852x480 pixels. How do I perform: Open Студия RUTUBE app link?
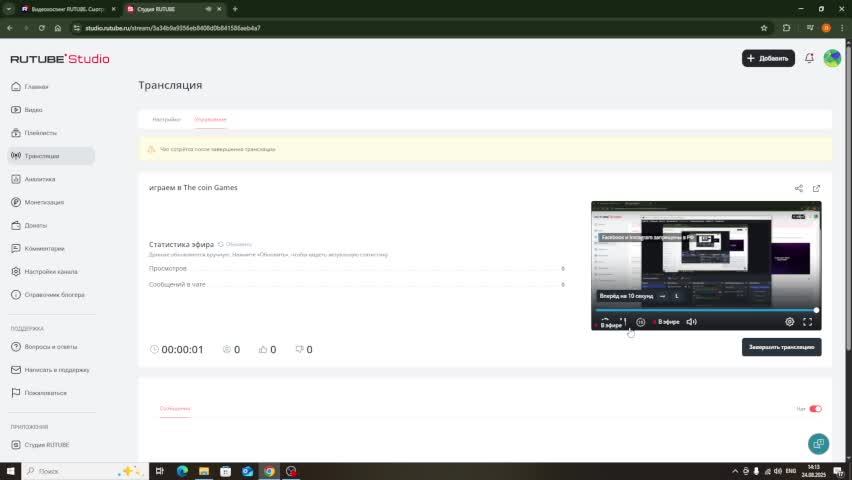coord(40,445)
